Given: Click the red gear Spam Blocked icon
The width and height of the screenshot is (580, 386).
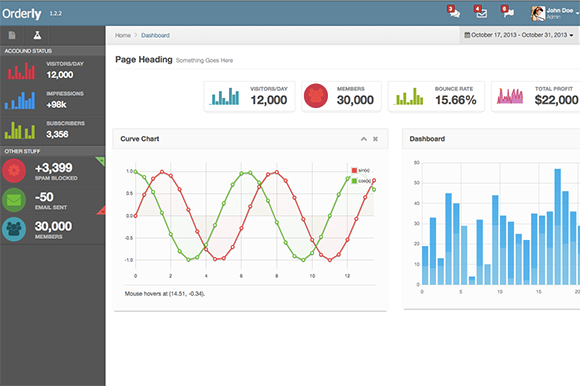Looking at the screenshot, I should coord(14,170).
